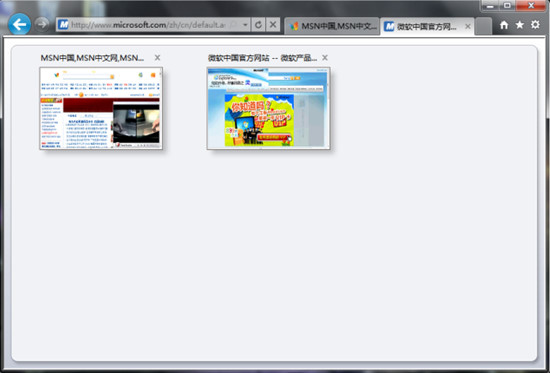Open the MSN中国 page thumbnail
Viewport: 550px width, 373px height.
(x=101, y=108)
